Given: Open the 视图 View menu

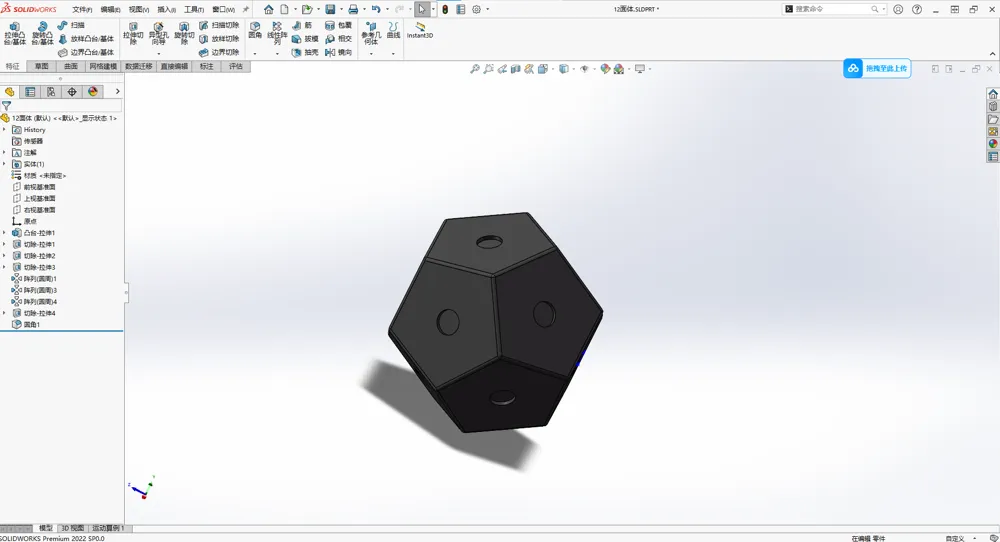Looking at the screenshot, I should 138,10.
